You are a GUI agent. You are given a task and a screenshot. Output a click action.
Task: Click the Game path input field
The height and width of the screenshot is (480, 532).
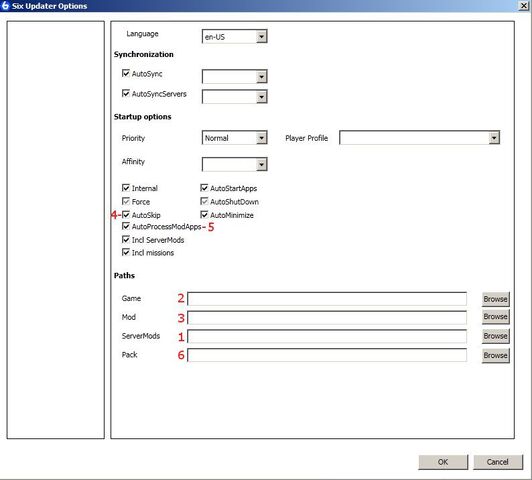[327, 299]
